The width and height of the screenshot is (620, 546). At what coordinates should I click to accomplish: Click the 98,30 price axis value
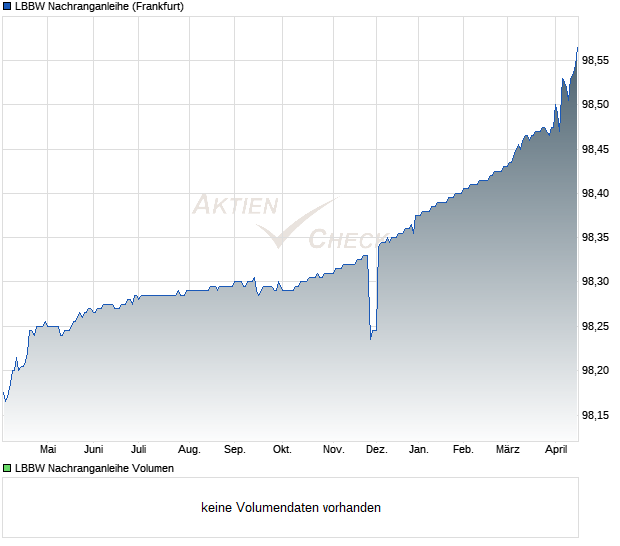(x=595, y=282)
